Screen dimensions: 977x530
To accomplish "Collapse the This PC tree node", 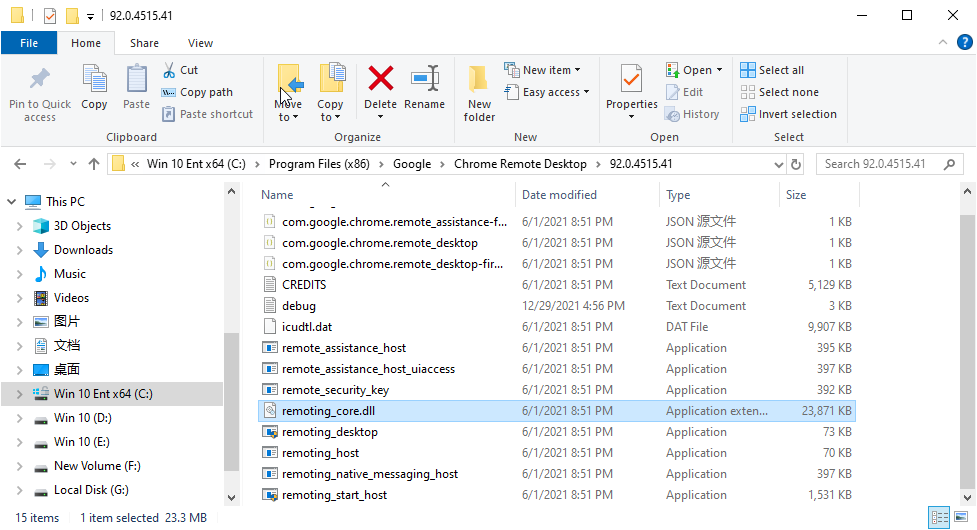I will pyautogui.click(x=11, y=202).
